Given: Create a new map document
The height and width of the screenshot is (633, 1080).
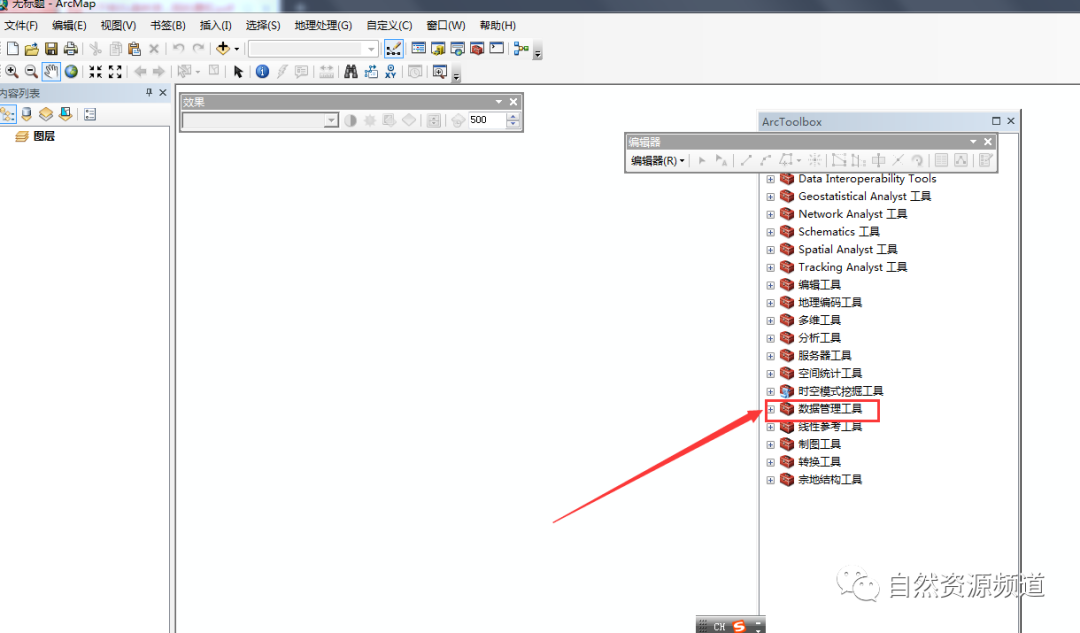Looking at the screenshot, I should (x=12, y=49).
